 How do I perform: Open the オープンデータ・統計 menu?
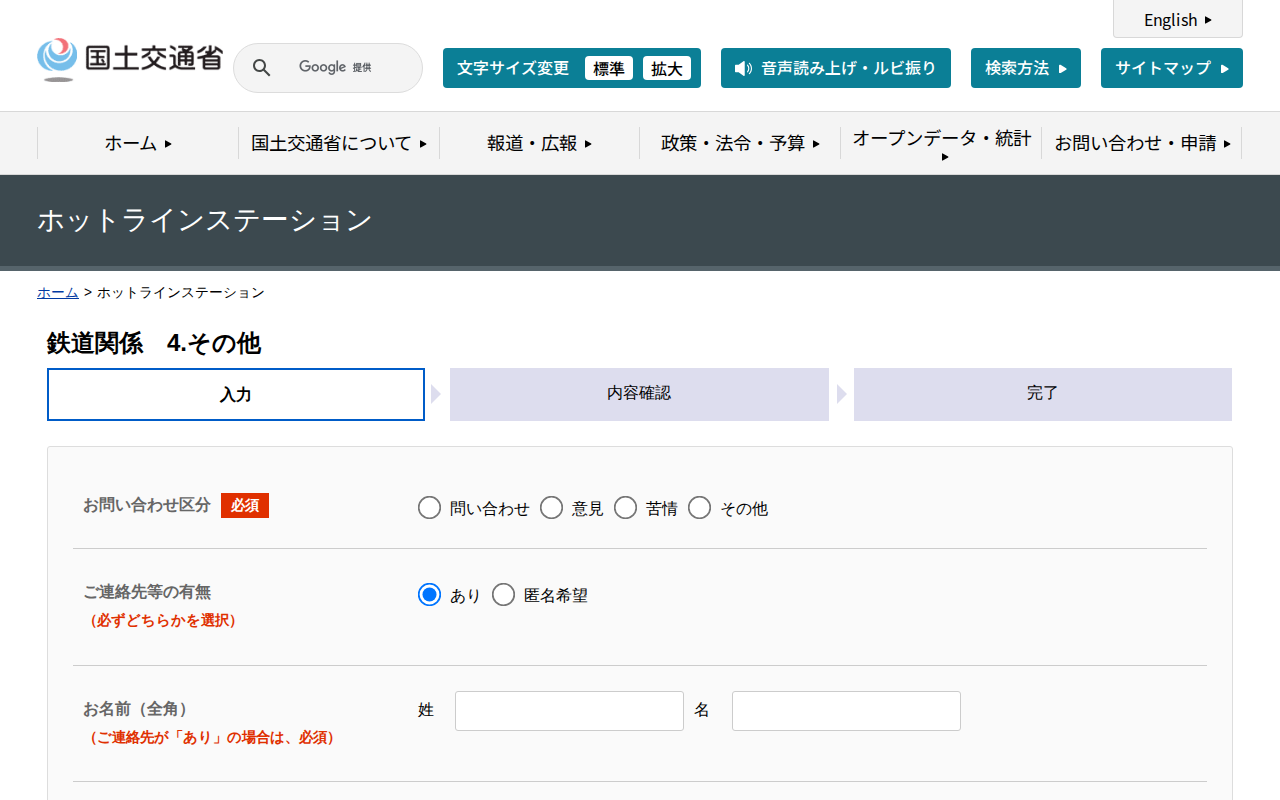pyautogui.click(x=941, y=143)
